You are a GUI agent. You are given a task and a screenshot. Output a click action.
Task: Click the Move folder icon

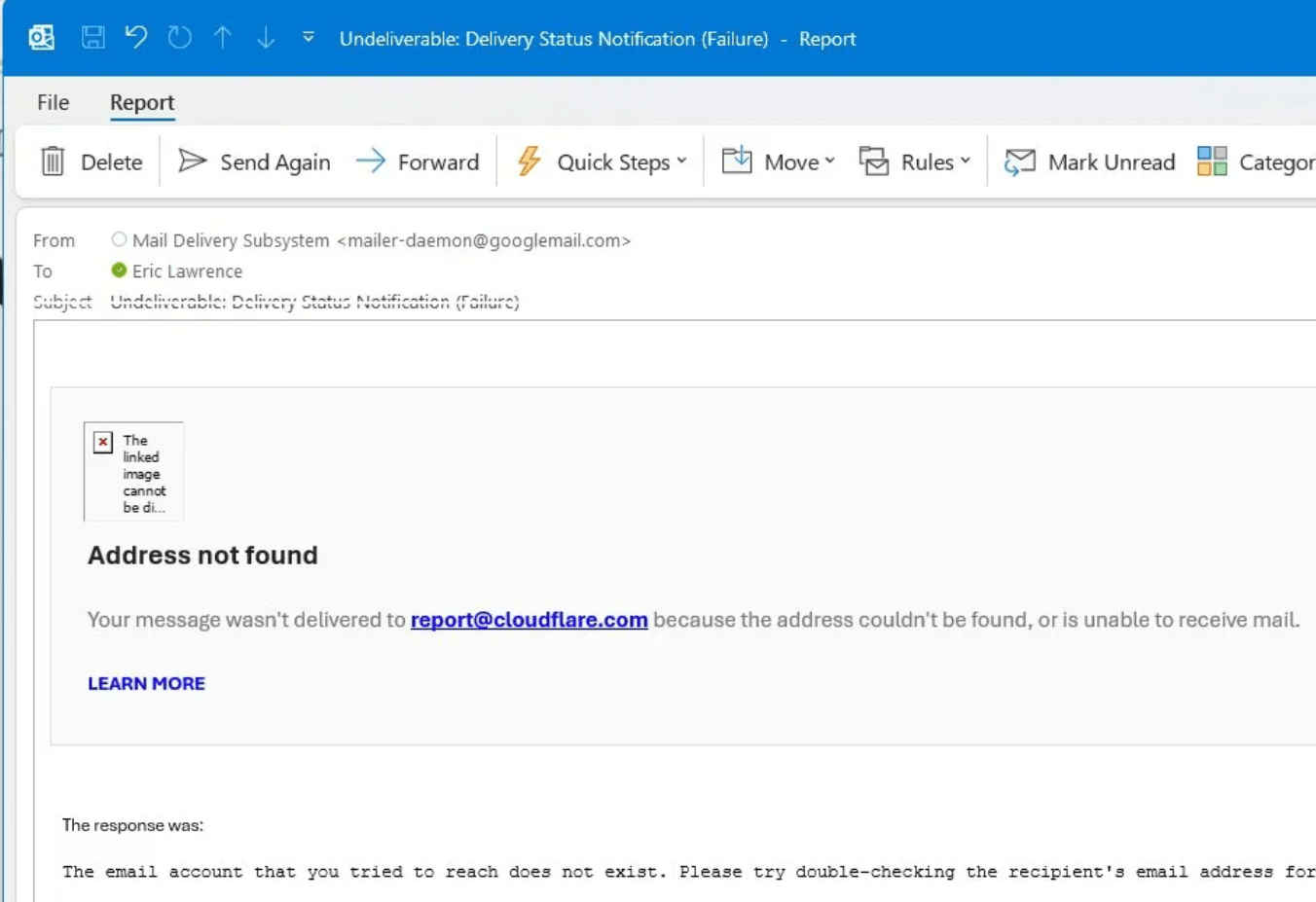(737, 161)
